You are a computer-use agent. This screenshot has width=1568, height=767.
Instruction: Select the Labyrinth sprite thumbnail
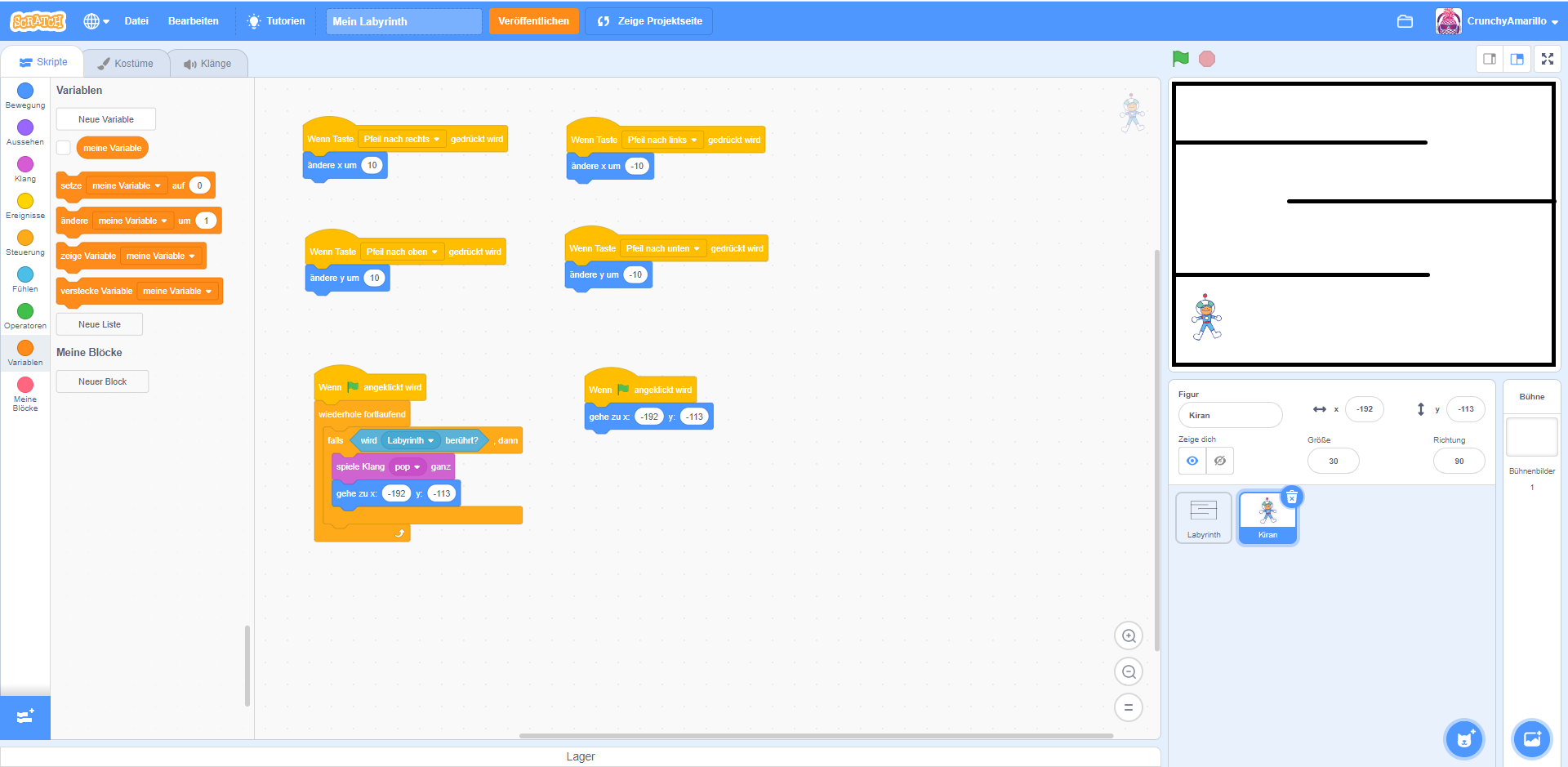[x=1204, y=517]
